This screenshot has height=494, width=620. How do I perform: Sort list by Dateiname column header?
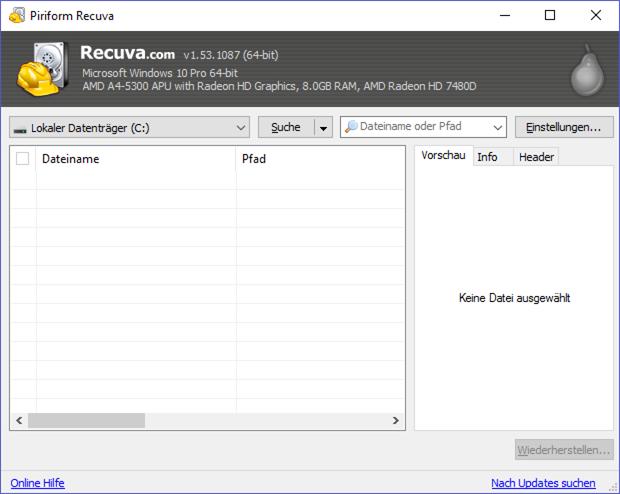point(135,158)
